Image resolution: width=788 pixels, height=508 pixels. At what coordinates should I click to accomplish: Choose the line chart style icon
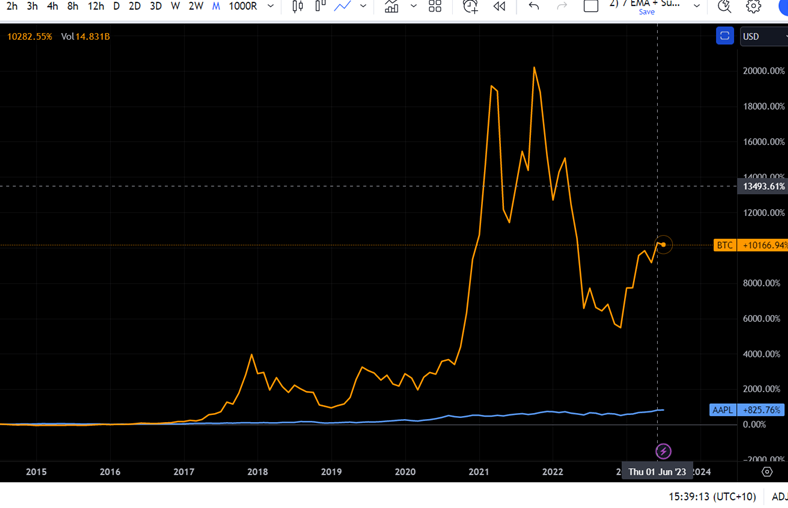[343, 7]
